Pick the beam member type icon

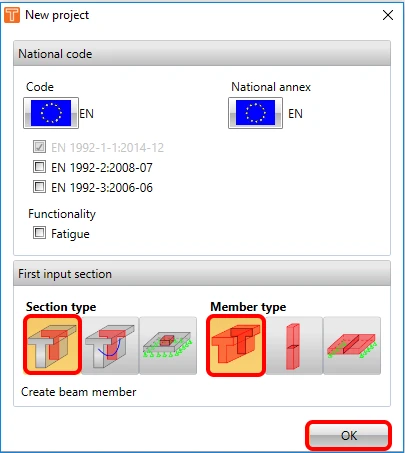point(236,345)
